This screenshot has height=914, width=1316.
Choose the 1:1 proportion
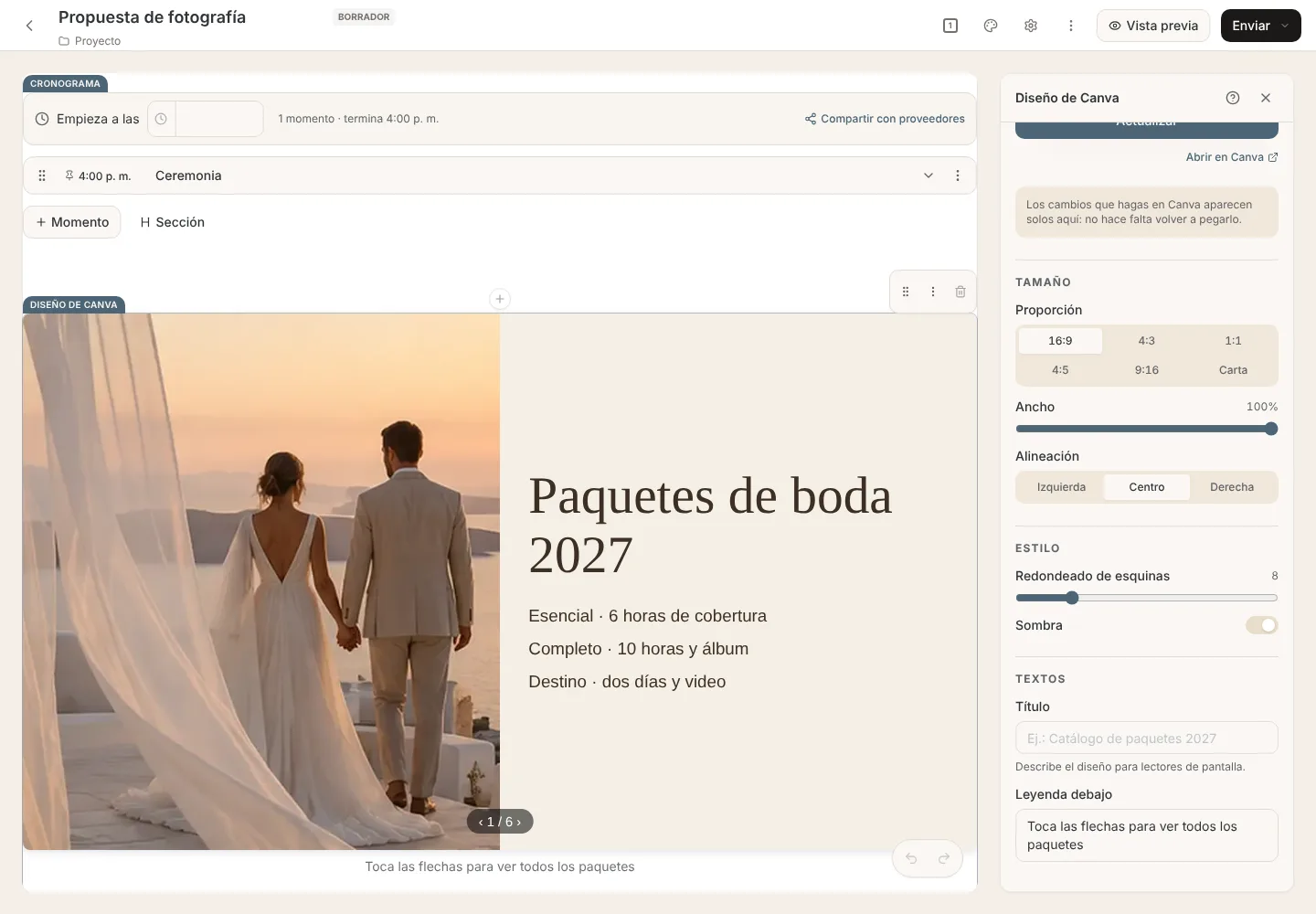1234,341
